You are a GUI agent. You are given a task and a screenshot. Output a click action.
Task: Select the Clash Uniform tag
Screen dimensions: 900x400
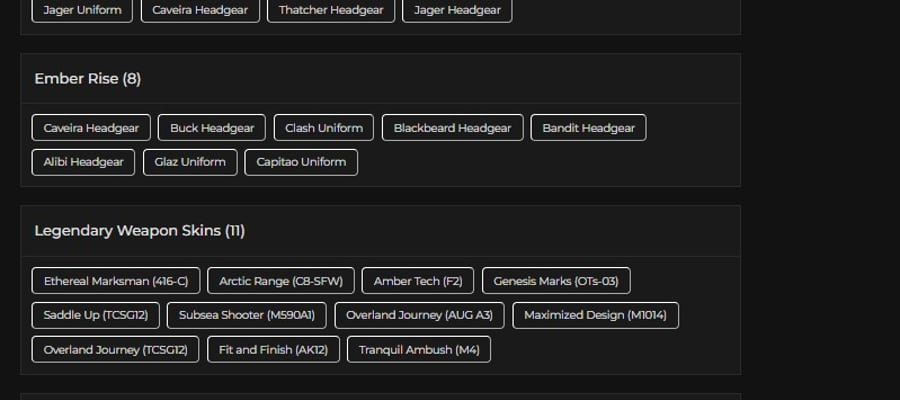(324, 128)
